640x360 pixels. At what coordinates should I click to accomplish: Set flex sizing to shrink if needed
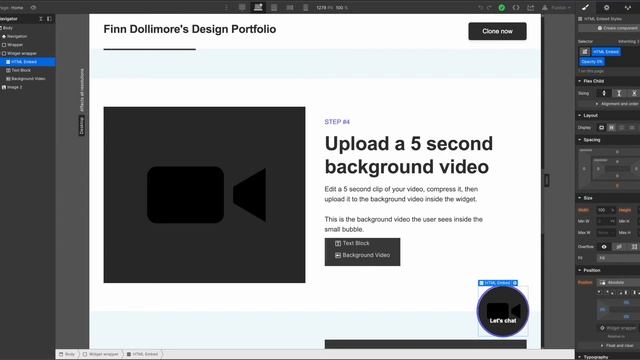click(604, 93)
